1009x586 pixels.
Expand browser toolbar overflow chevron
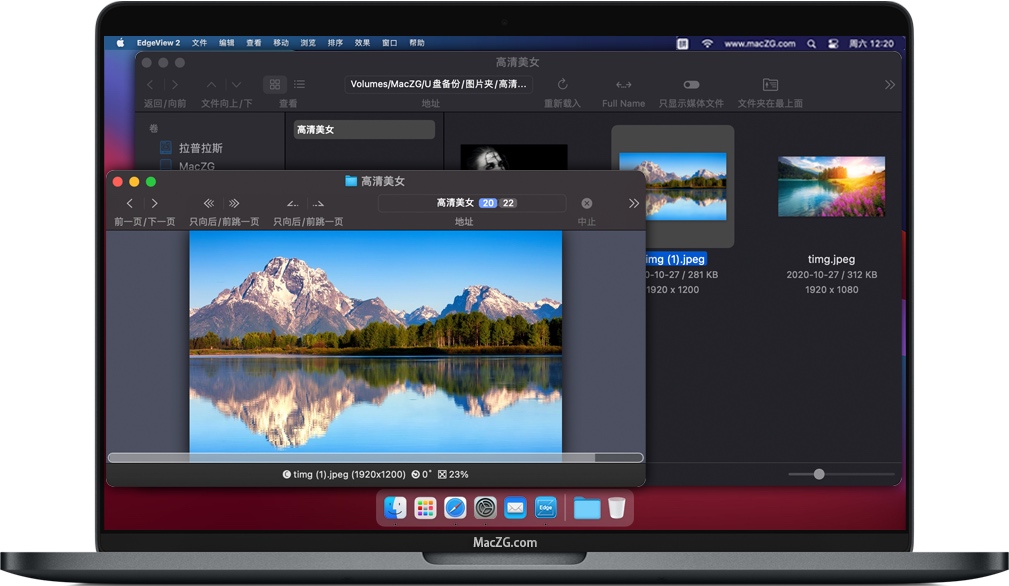(x=889, y=85)
